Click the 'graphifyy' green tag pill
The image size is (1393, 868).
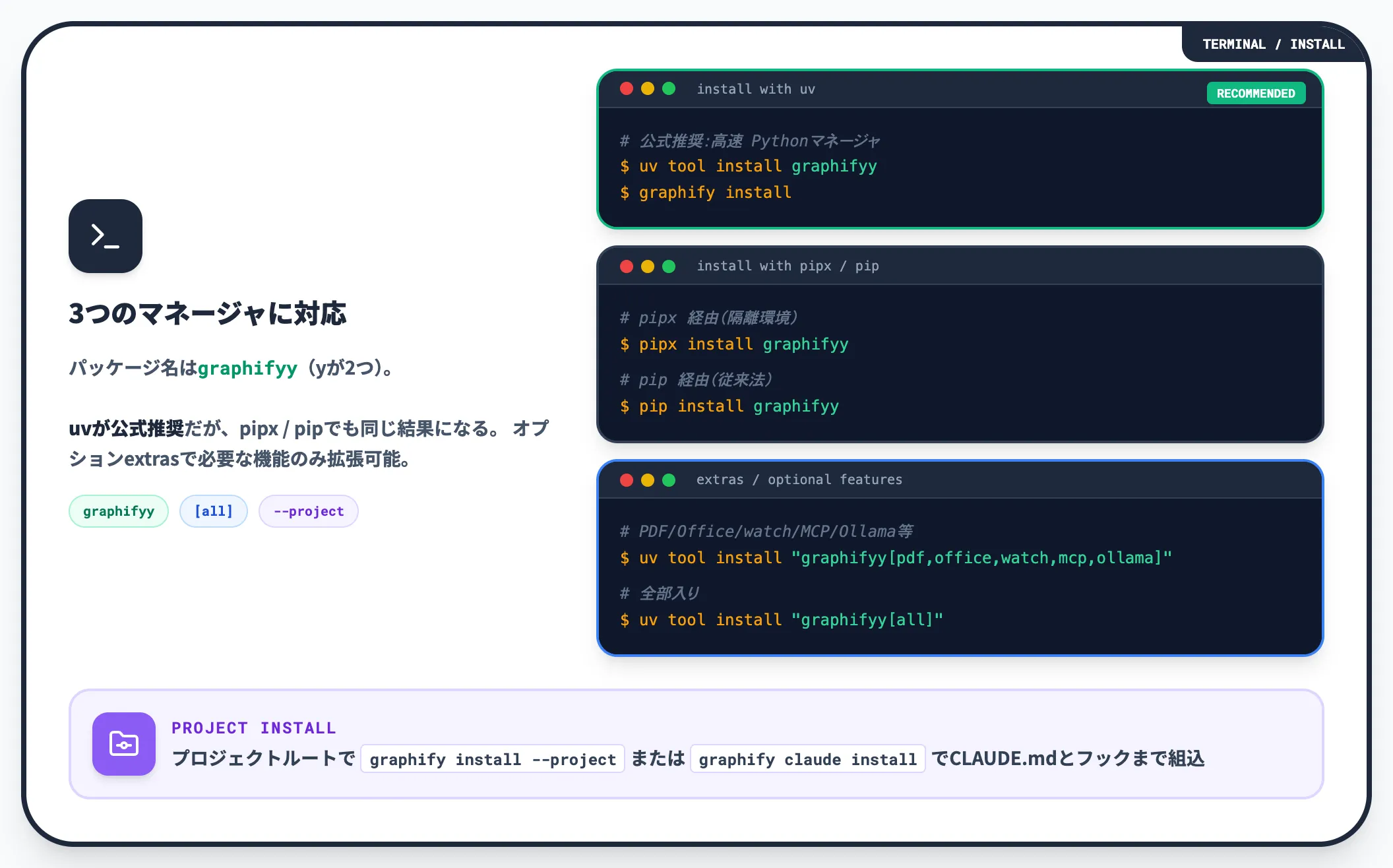pos(119,511)
